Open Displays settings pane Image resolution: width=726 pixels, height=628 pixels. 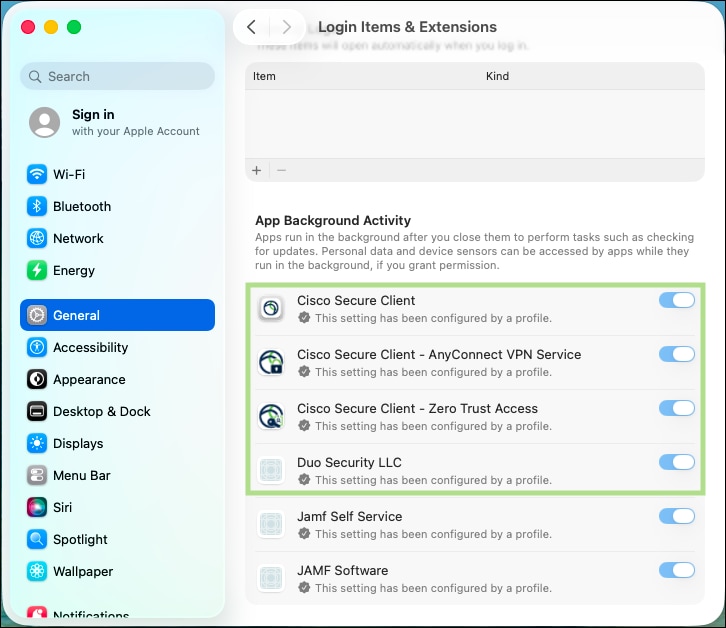(117, 443)
